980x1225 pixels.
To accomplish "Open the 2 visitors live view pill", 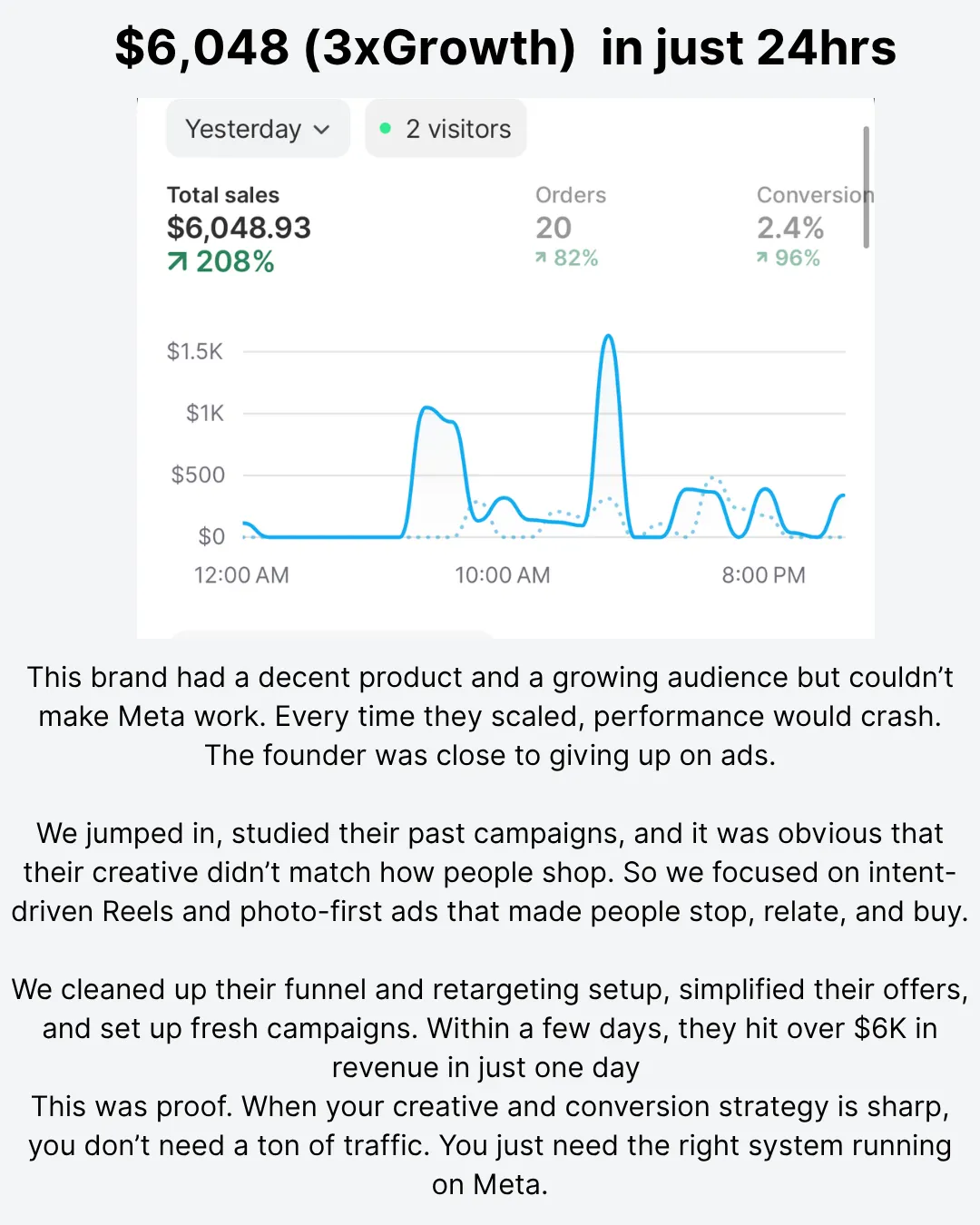I will (x=446, y=129).
